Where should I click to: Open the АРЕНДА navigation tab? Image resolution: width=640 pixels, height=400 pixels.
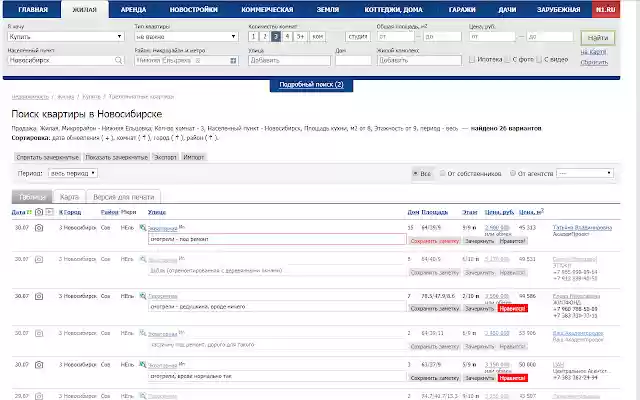coord(133,9)
